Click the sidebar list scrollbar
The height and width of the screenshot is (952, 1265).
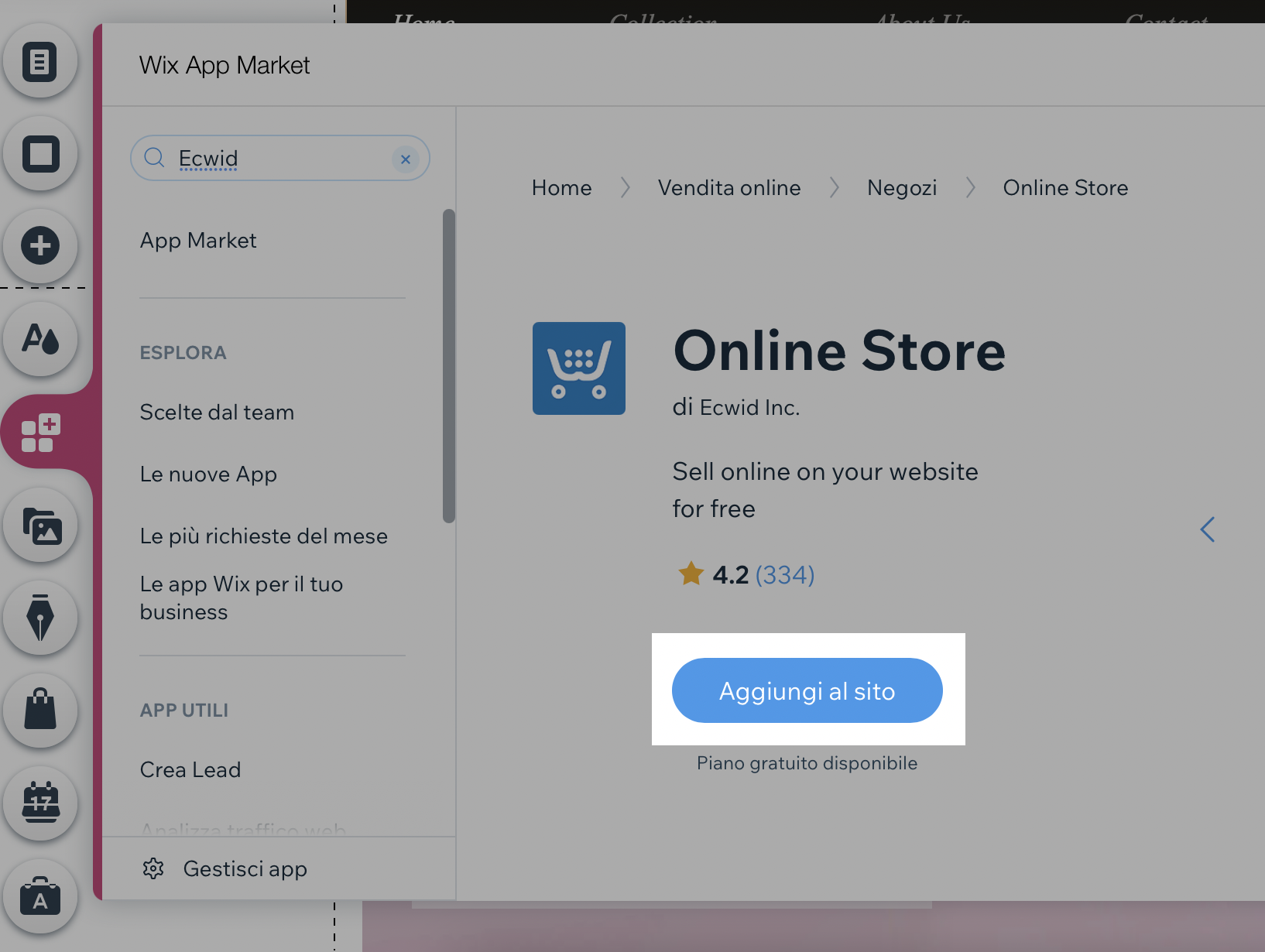pyautogui.click(x=449, y=365)
